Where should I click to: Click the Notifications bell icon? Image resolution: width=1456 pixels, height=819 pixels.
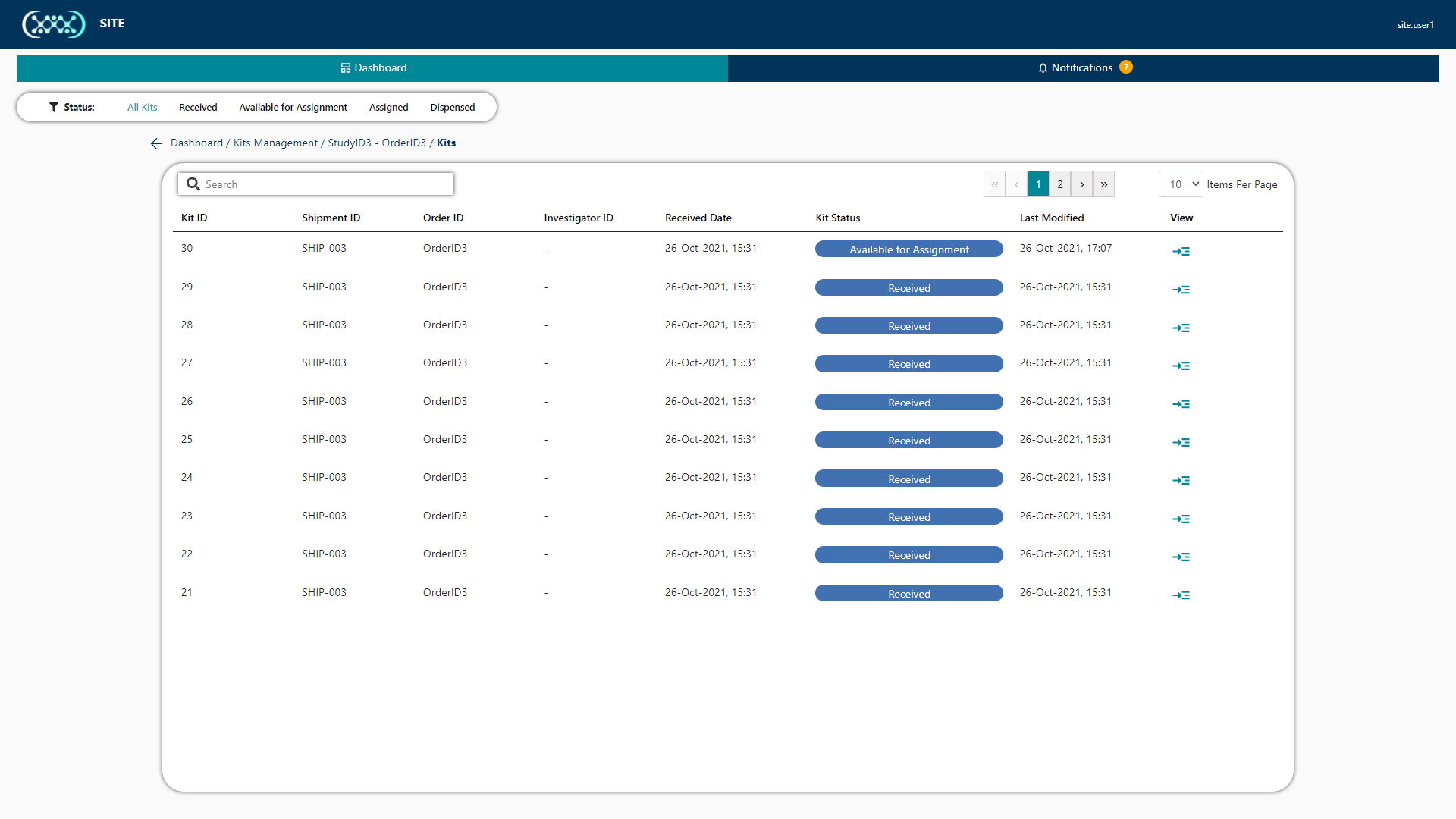[1043, 67]
